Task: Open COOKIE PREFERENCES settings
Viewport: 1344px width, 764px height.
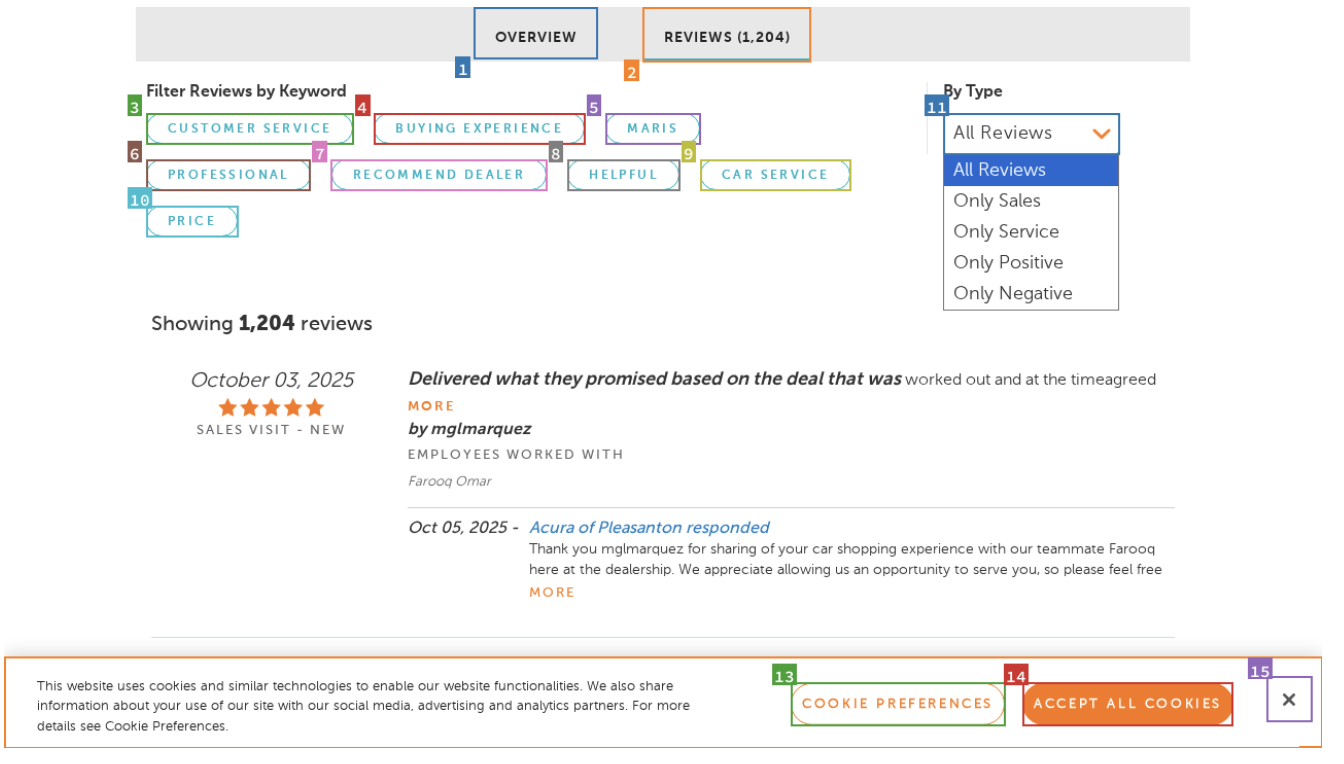Action: (x=897, y=703)
